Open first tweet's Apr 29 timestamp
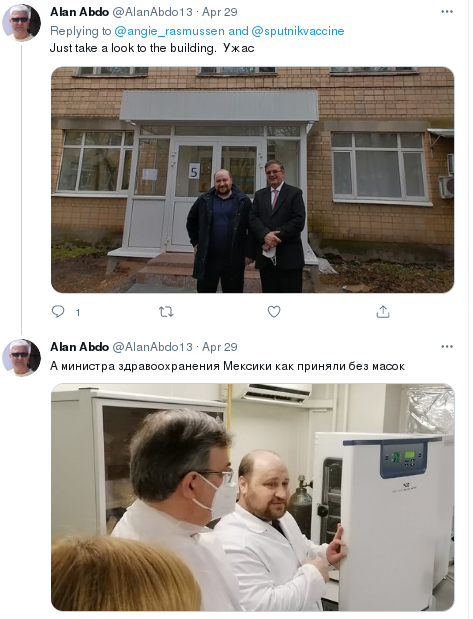The width and height of the screenshot is (473, 619). (x=220, y=12)
